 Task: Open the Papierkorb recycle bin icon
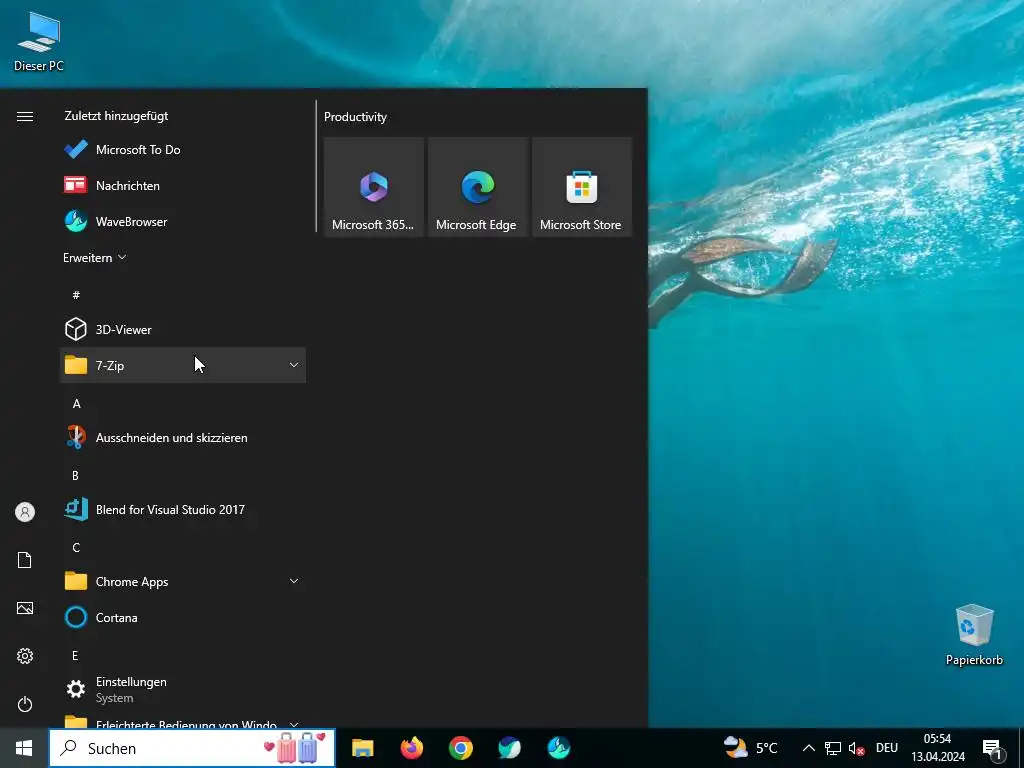tap(974, 635)
